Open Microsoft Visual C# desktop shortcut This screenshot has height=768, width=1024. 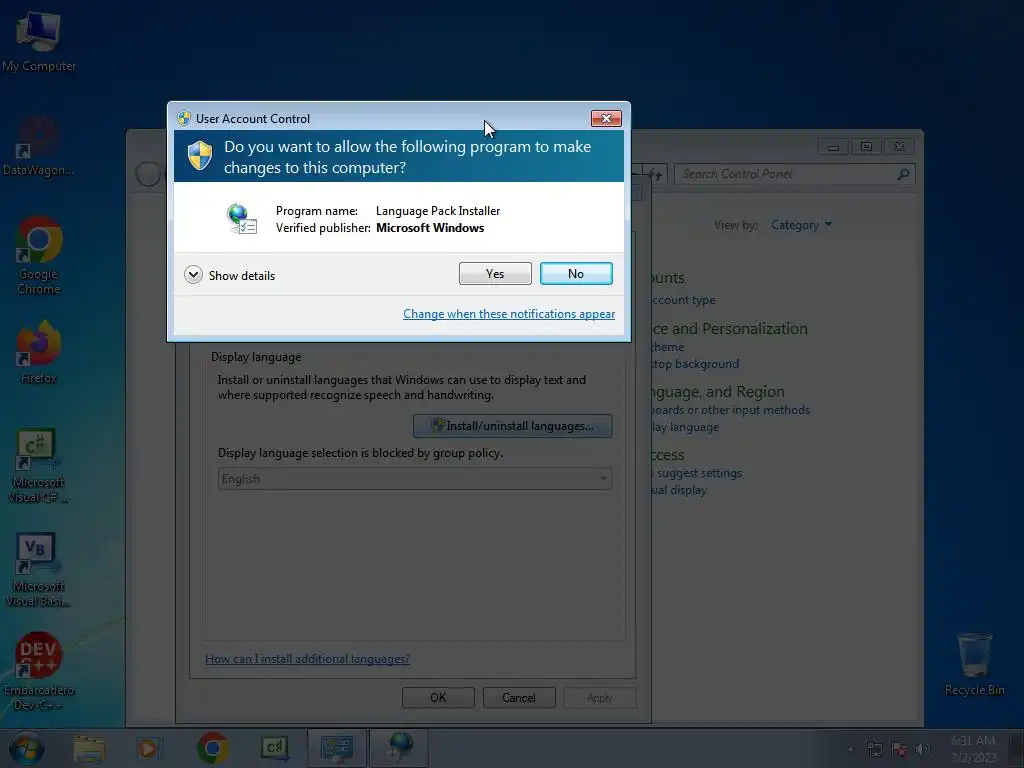click(38, 466)
